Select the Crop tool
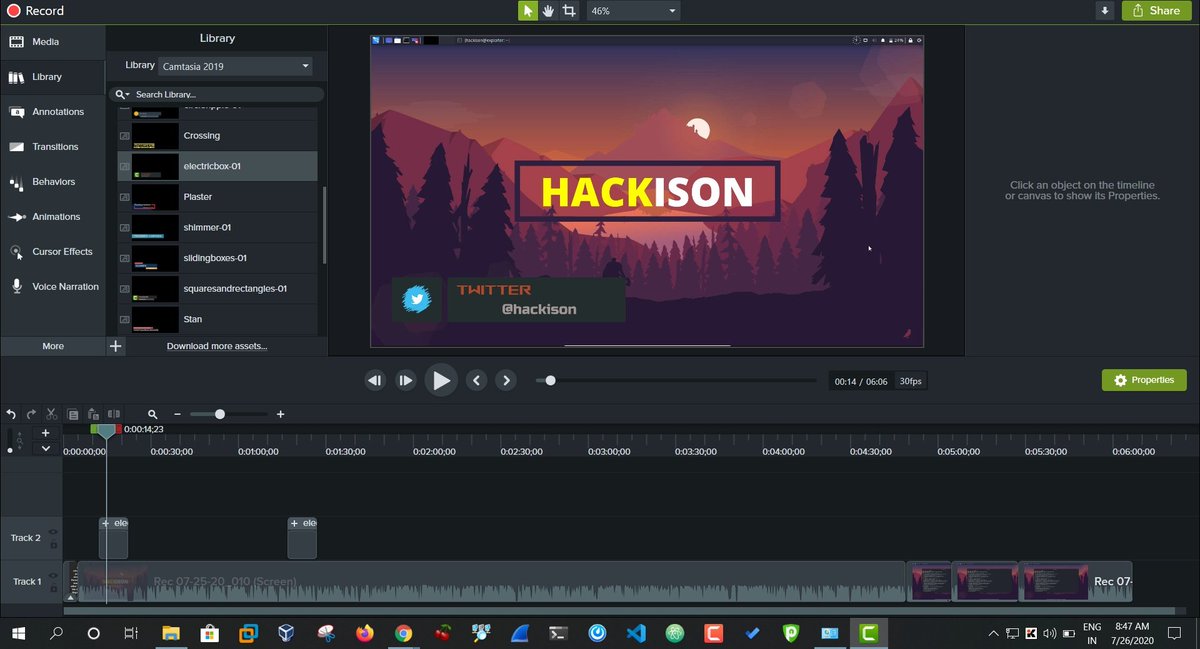Screen dimensions: 1200x649 click(x=569, y=11)
